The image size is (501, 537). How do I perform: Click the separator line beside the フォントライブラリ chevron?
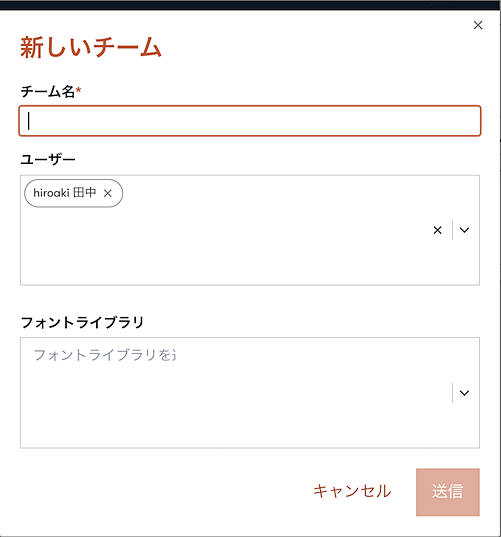click(x=452, y=393)
